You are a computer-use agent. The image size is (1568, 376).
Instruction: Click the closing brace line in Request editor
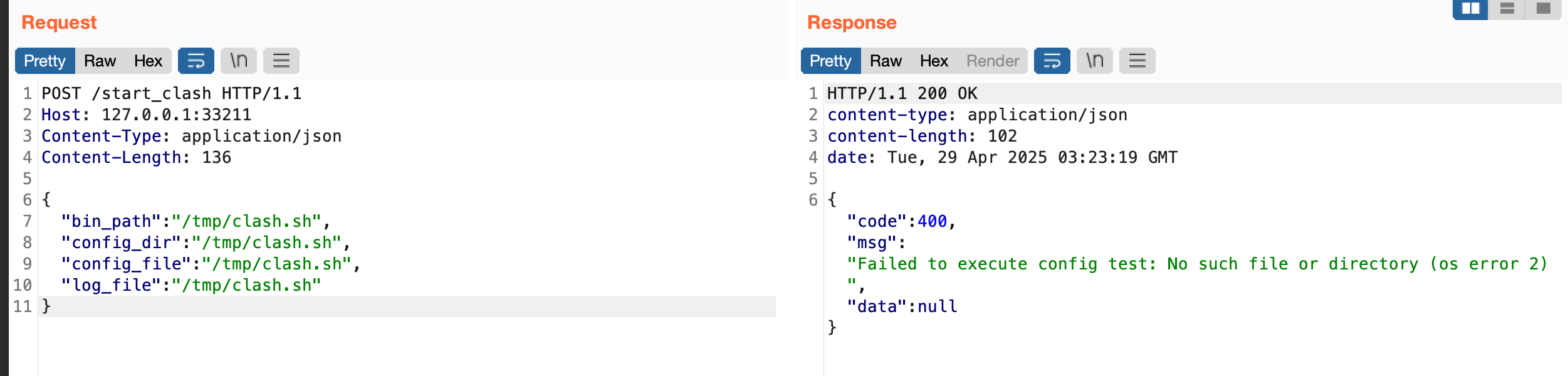tap(46, 306)
